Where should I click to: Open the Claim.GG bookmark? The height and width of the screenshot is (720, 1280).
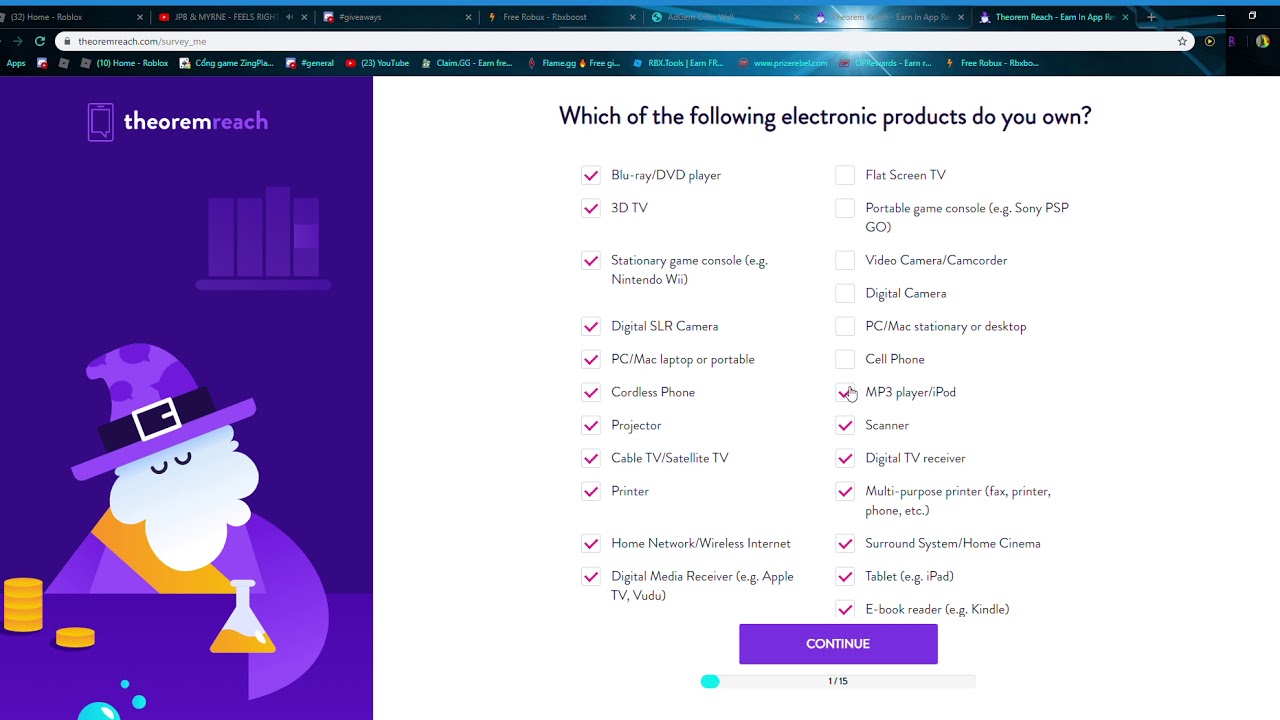467,63
